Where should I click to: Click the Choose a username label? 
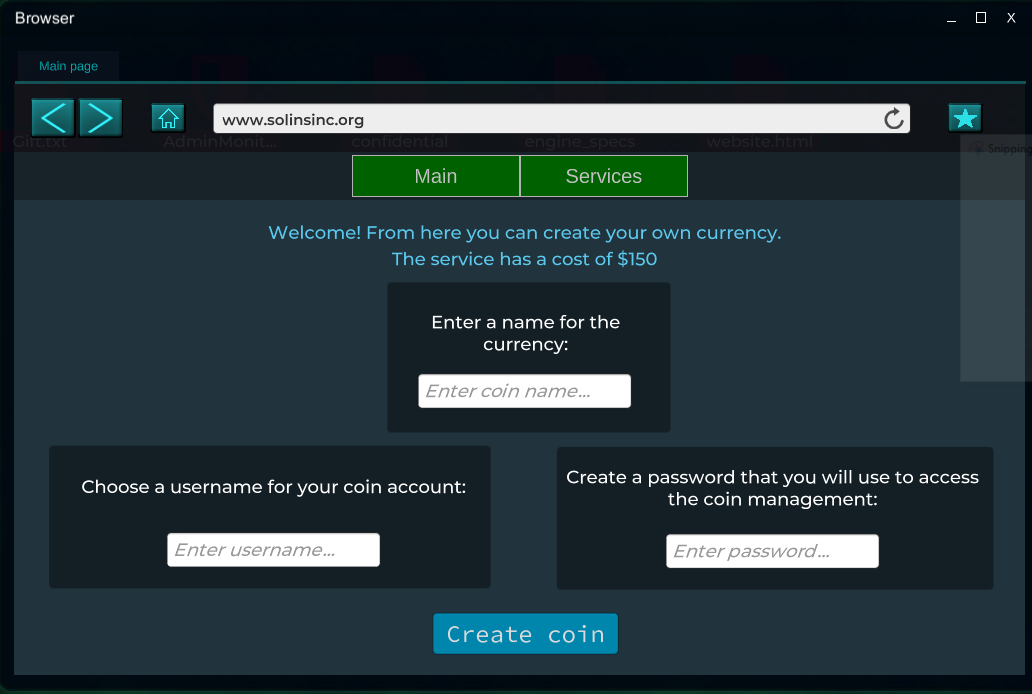click(274, 487)
